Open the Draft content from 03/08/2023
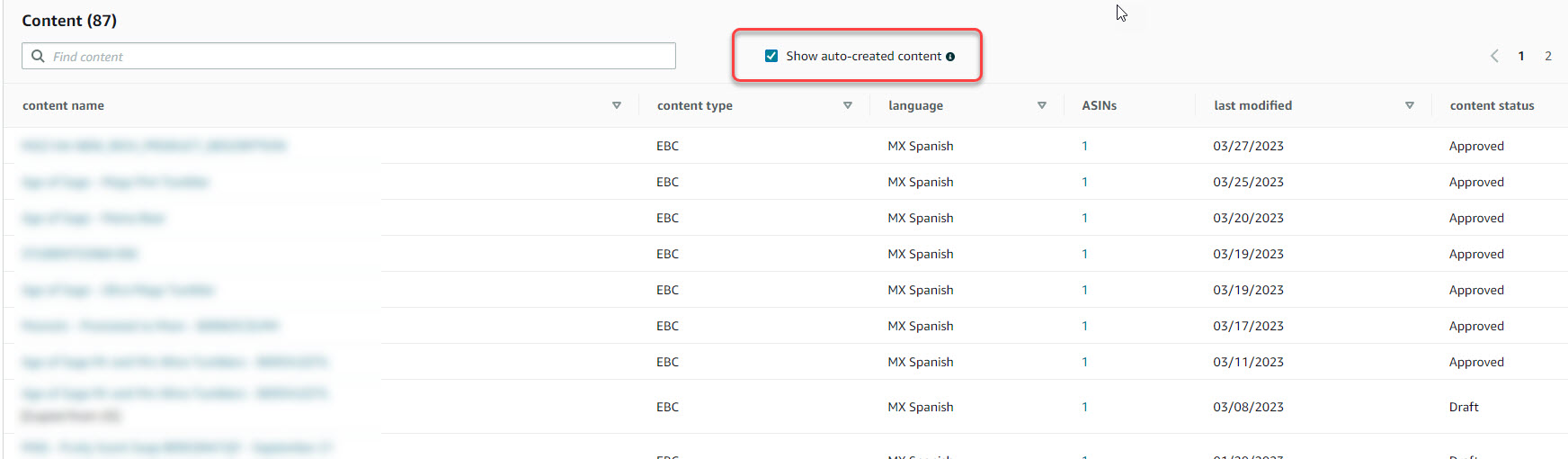The height and width of the screenshot is (459, 1568). tap(174, 394)
